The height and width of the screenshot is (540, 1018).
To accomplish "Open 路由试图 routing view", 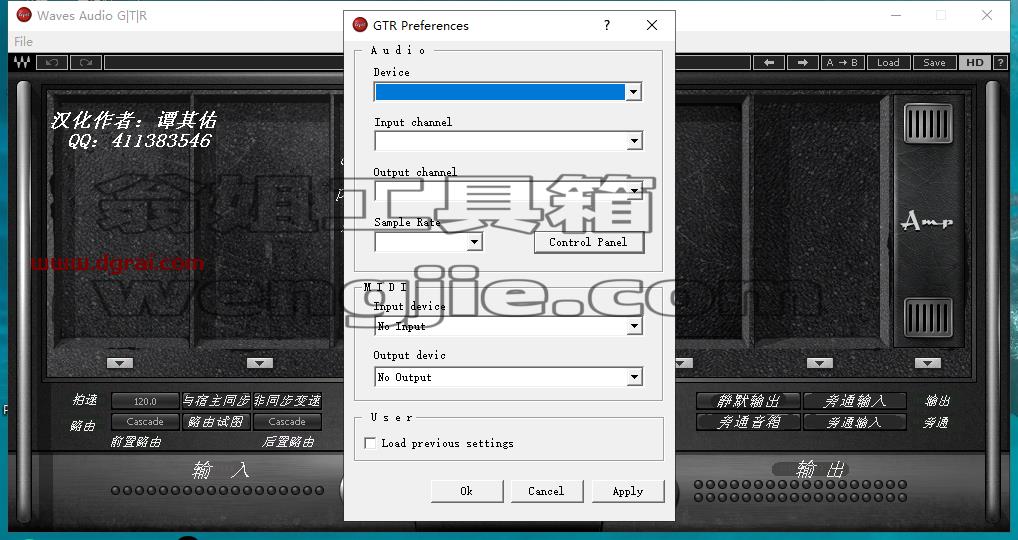I will pyautogui.click(x=216, y=422).
